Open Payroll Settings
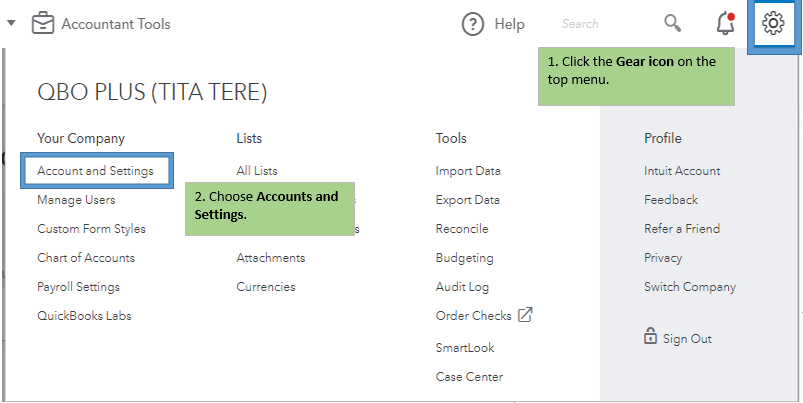 [x=78, y=287]
